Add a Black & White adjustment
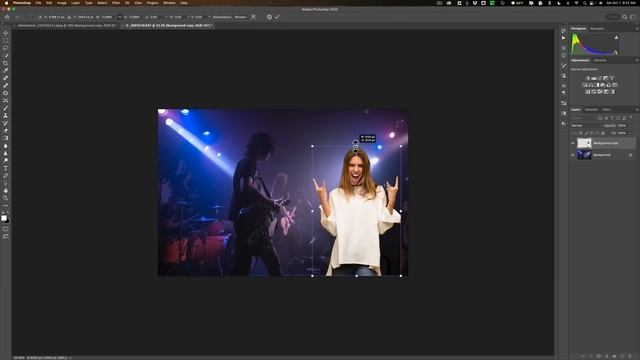Image resolution: width=640 pixels, height=360 pixels. point(597,85)
